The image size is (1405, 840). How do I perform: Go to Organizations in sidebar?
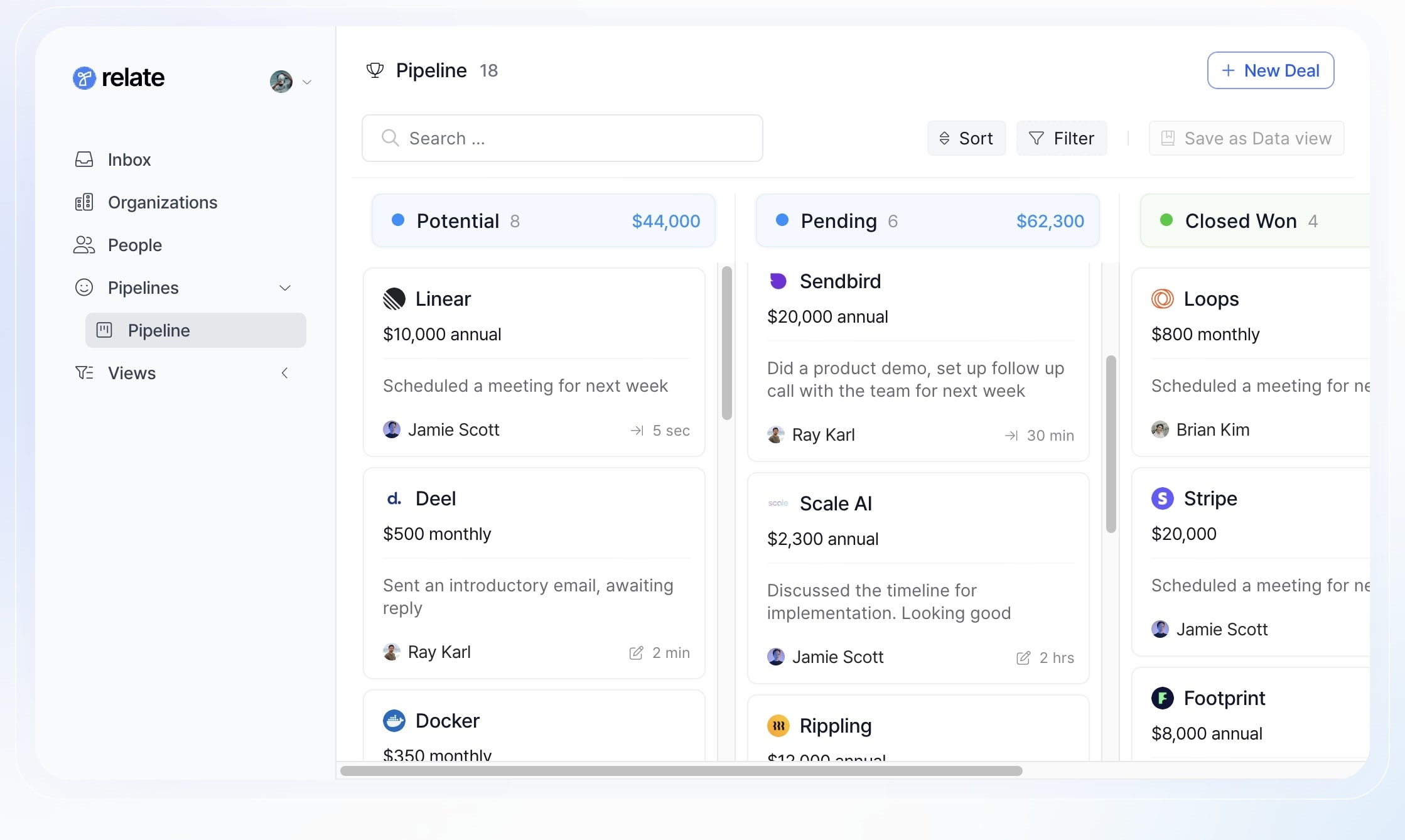(162, 202)
